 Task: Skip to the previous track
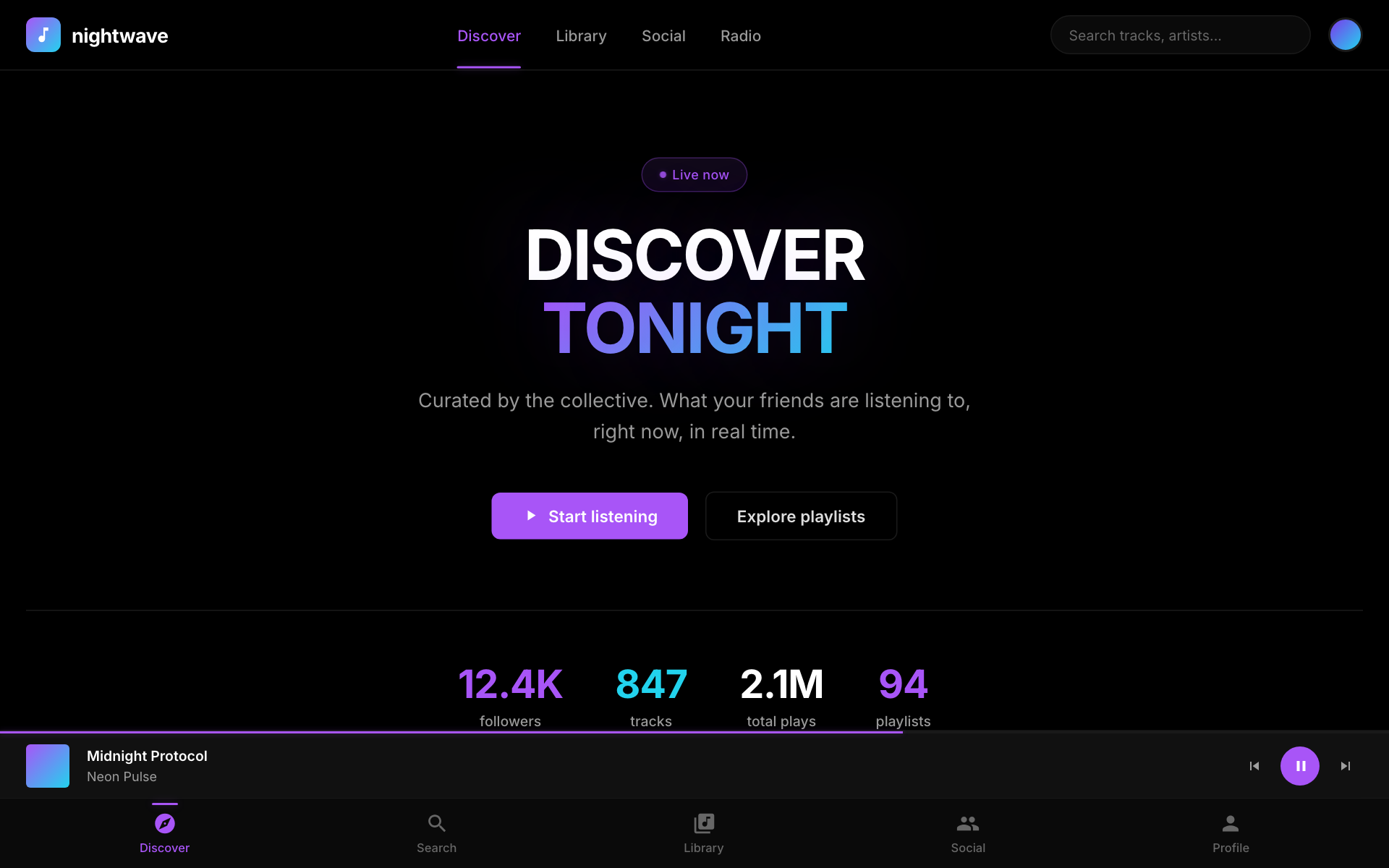tap(1254, 766)
